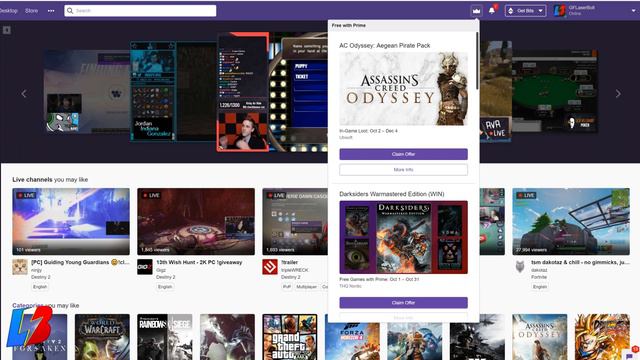Open the tsm dakotaz Fortnite stream thumbnail
Image resolution: width=640 pixels, height=360 pixels.
571,221
